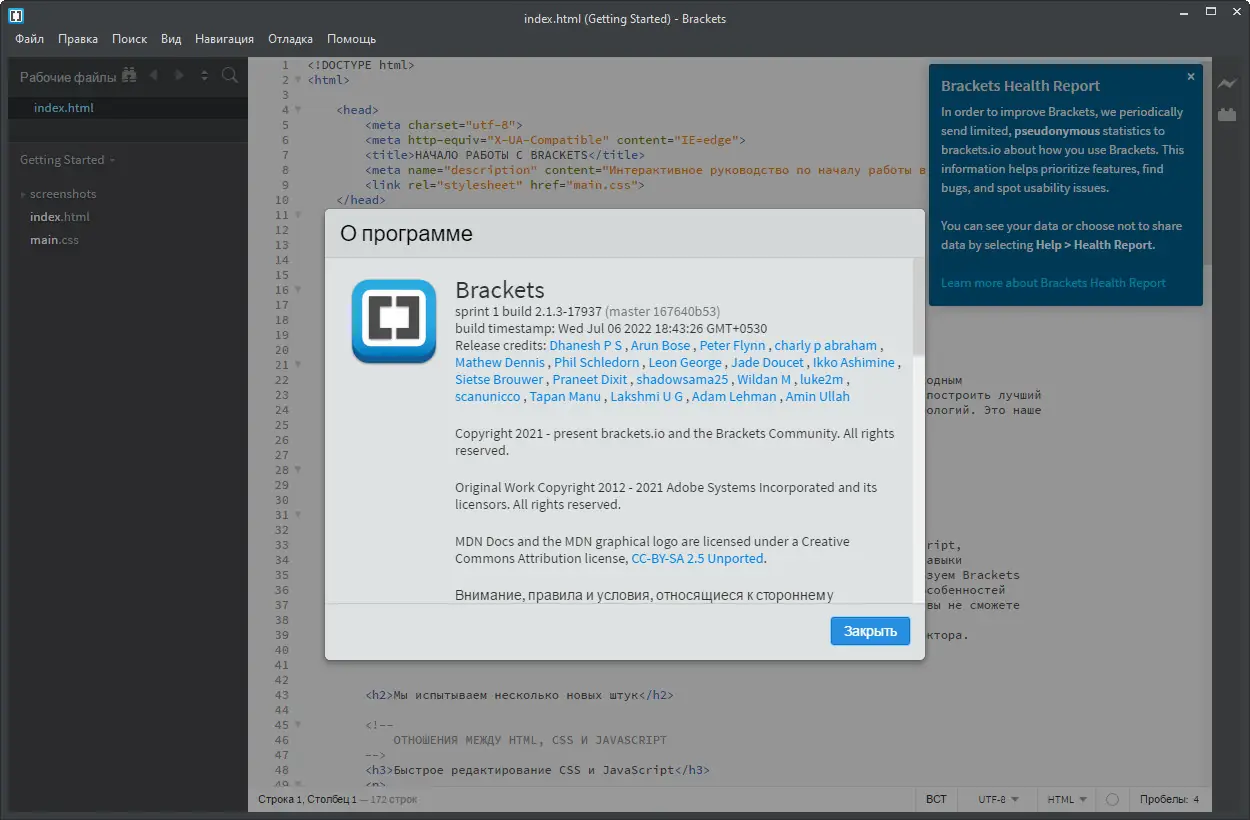Open the Tapan Manu credit link
The image size is (1250, 820).
tap(566, 396)
